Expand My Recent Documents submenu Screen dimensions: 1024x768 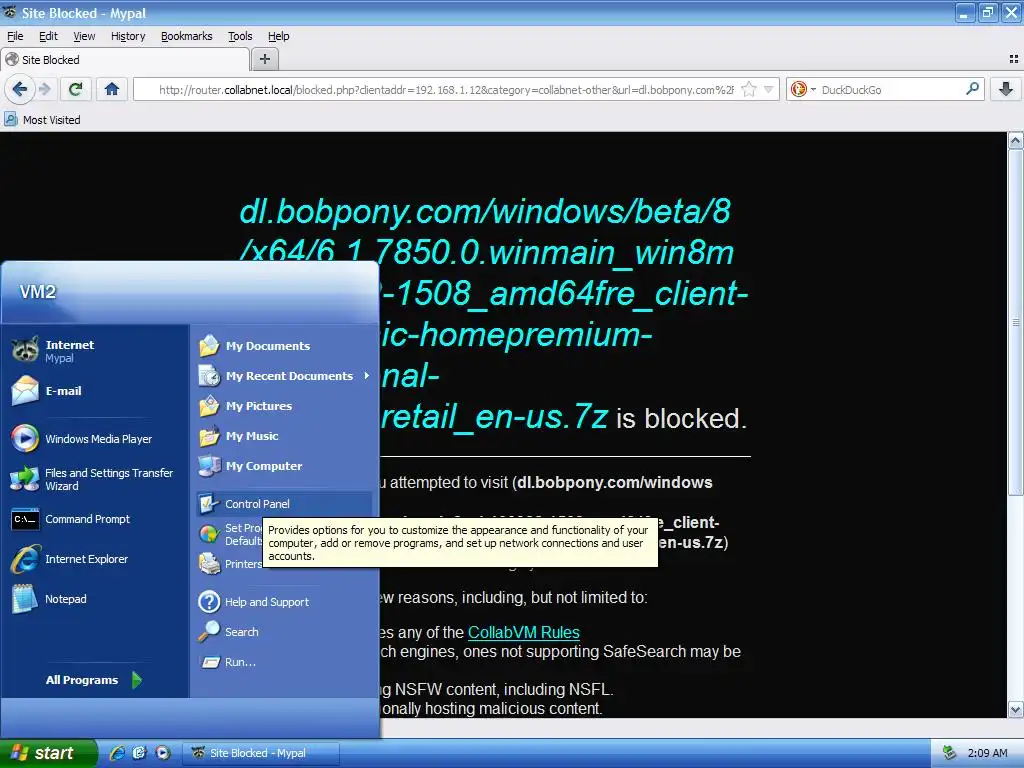tap(283, 376)
